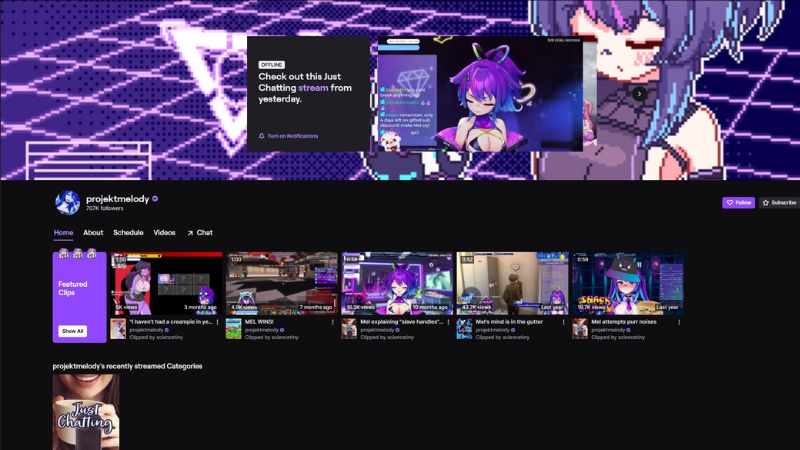
Task: Open game art beside Mel's mind is in the gutter
Action: (464, 329)
